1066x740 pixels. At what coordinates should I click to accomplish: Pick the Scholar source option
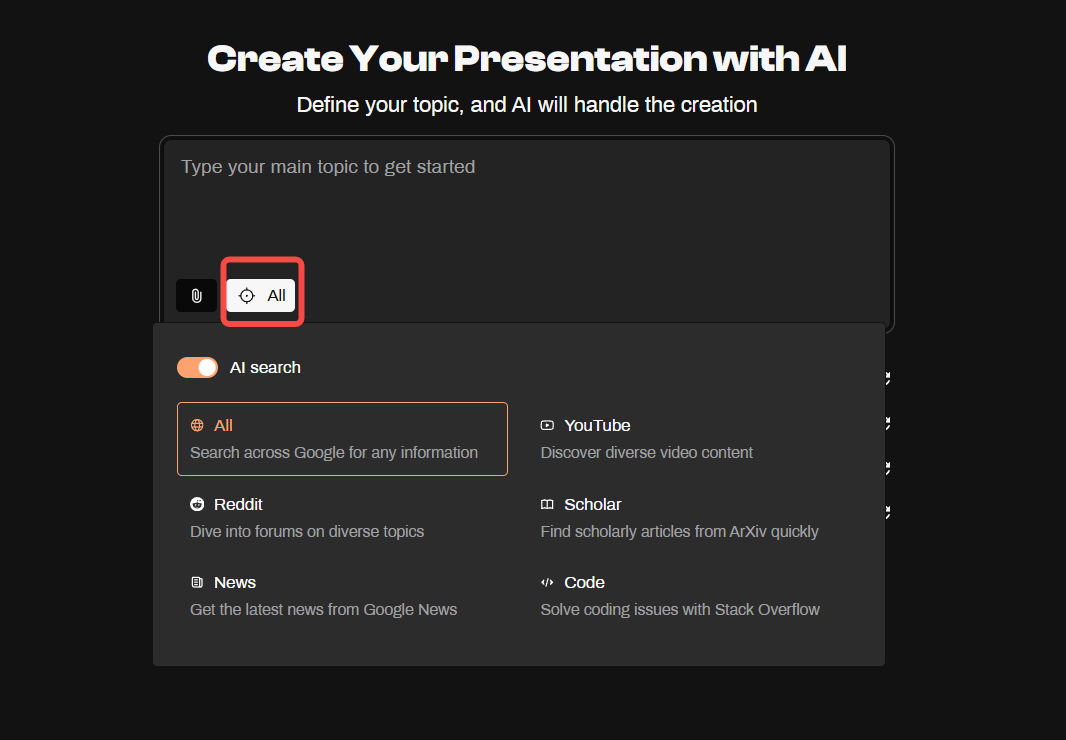692,518
